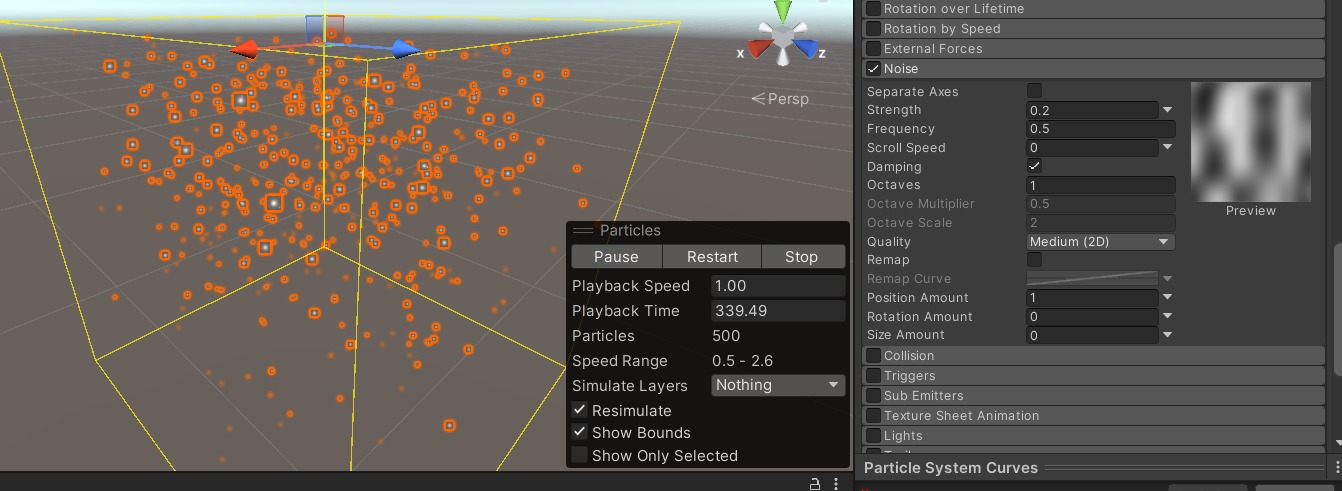
Task: Open the Strength value mode dropdown arrow
Action: [1167, 110]
